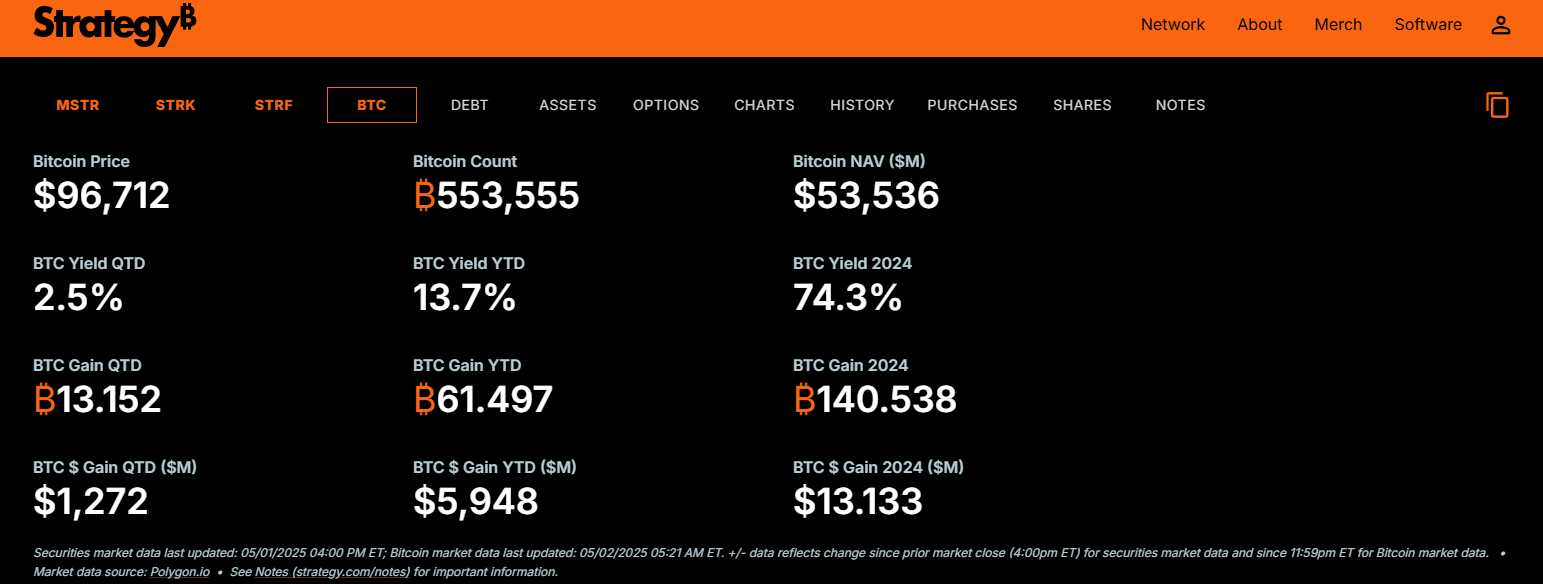
Task: Click the orange Bitcoin symbol next to 553,555
Action: click(x=424, y=196)
